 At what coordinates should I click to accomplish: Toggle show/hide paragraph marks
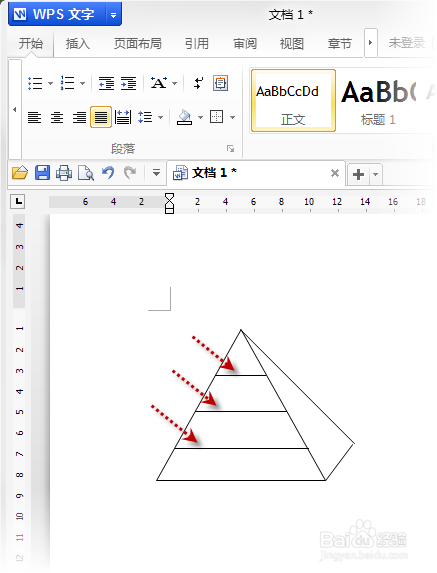coord(198,83)
